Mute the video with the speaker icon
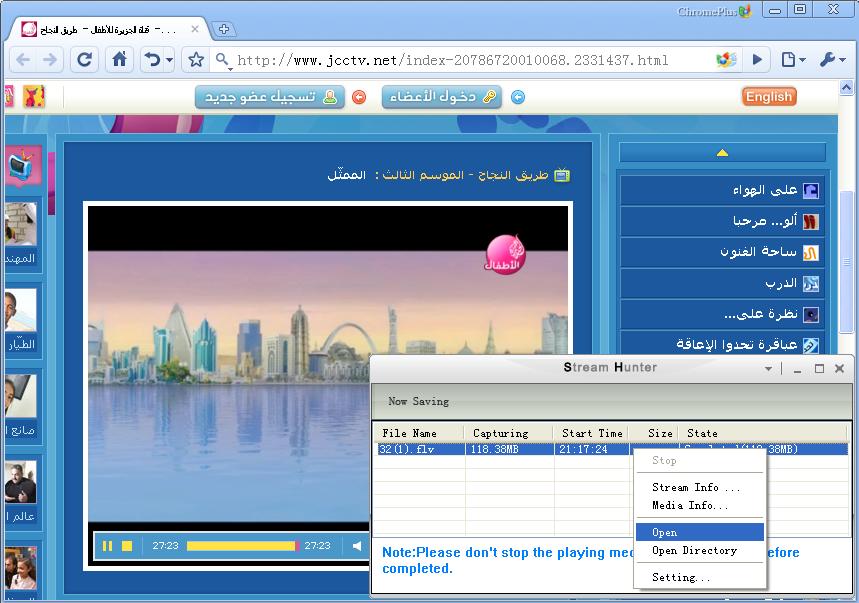This screenshot has width=859, height=603. pos(355,546)
